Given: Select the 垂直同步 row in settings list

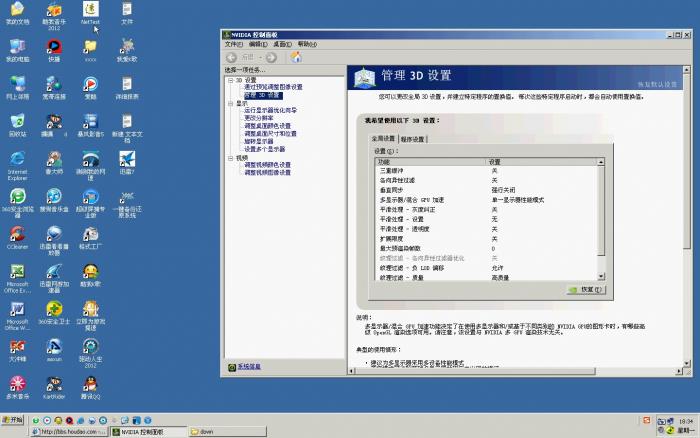Looking at the screenshot, I should (x=486, y=190).
